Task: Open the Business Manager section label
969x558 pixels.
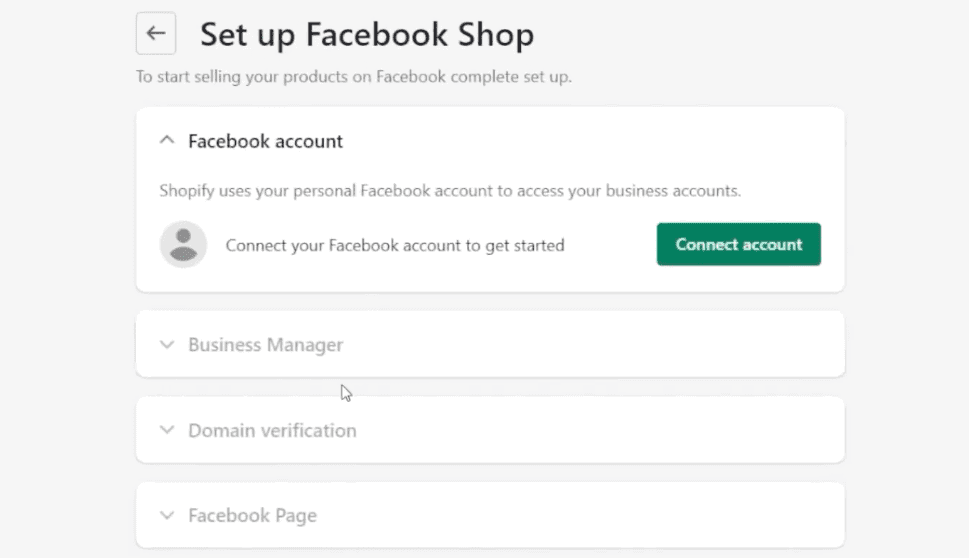Action: (265, 345)
